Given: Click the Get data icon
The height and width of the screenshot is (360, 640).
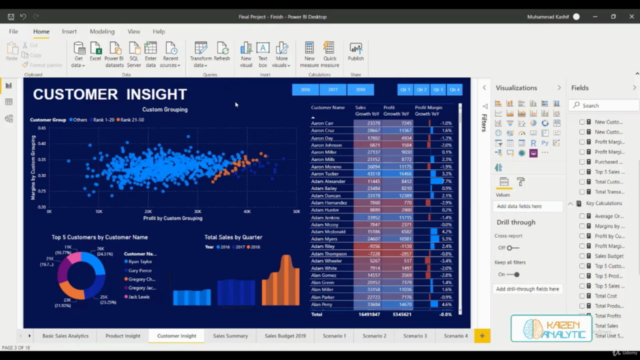Looking at the screenshot, I should (79, 49).
